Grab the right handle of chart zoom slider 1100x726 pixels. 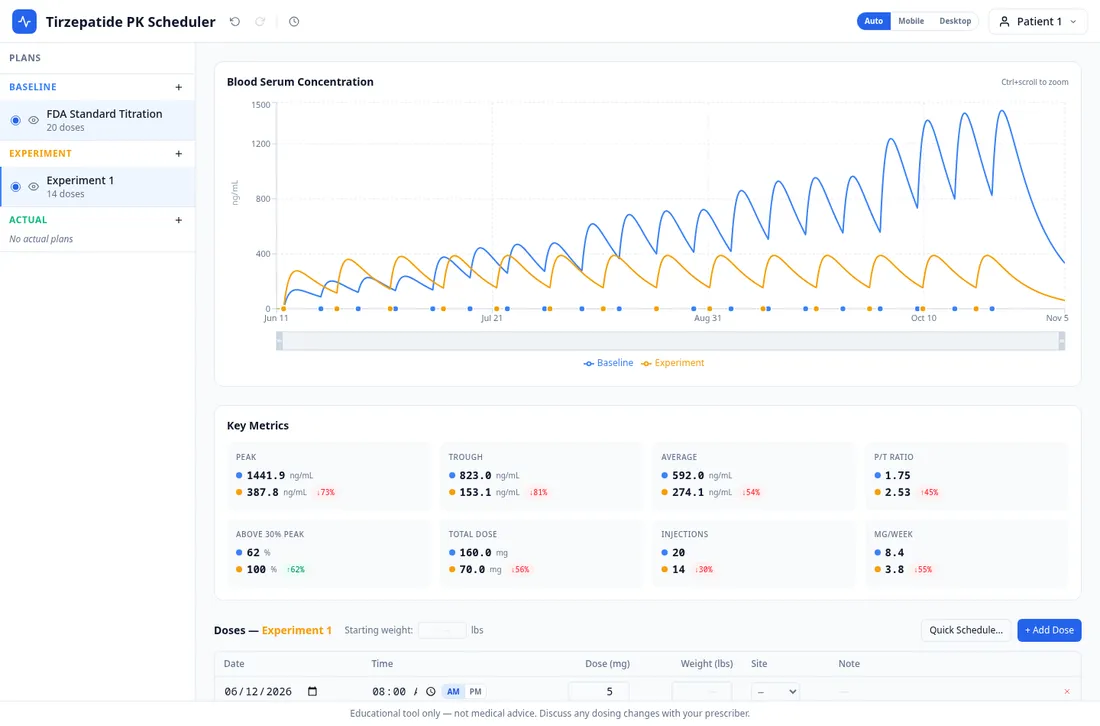coord(1061,341)
